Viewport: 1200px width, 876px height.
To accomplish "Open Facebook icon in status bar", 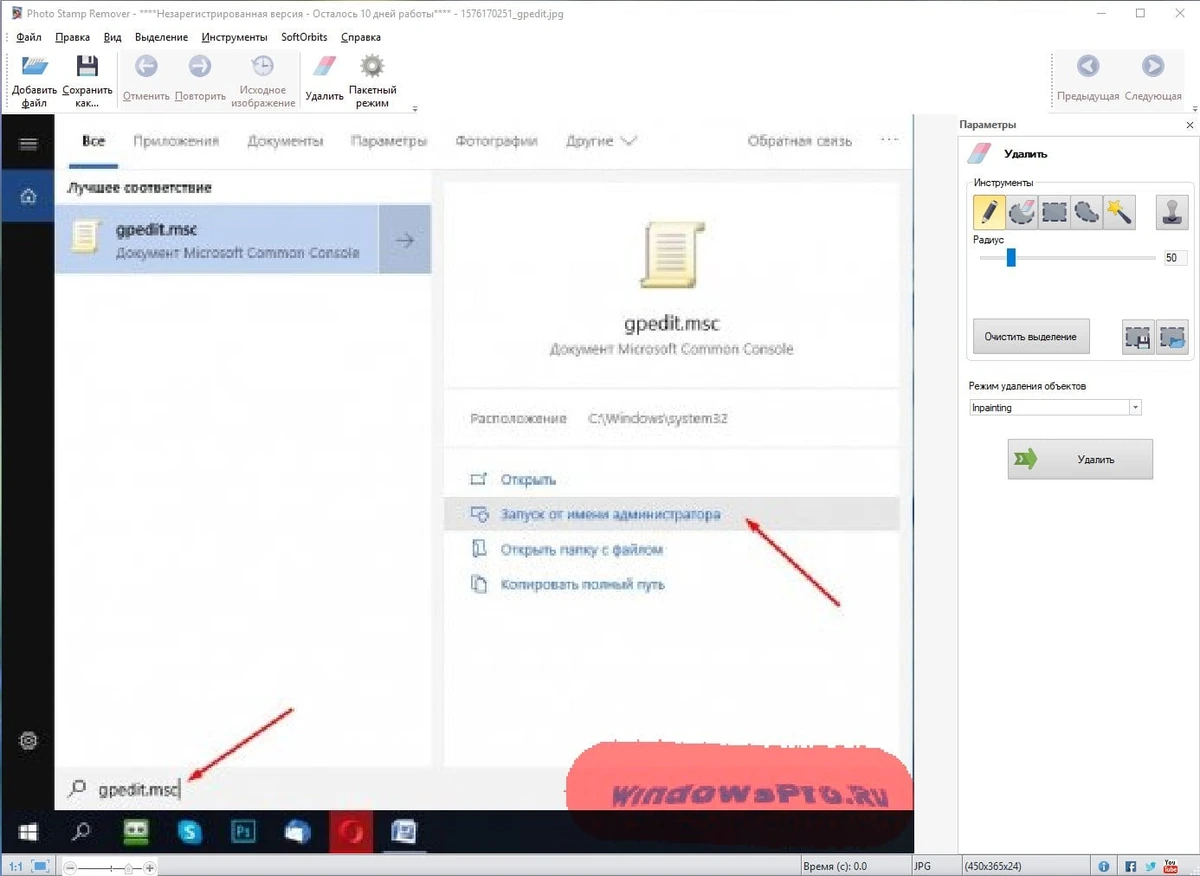I will coord(1131,867).
